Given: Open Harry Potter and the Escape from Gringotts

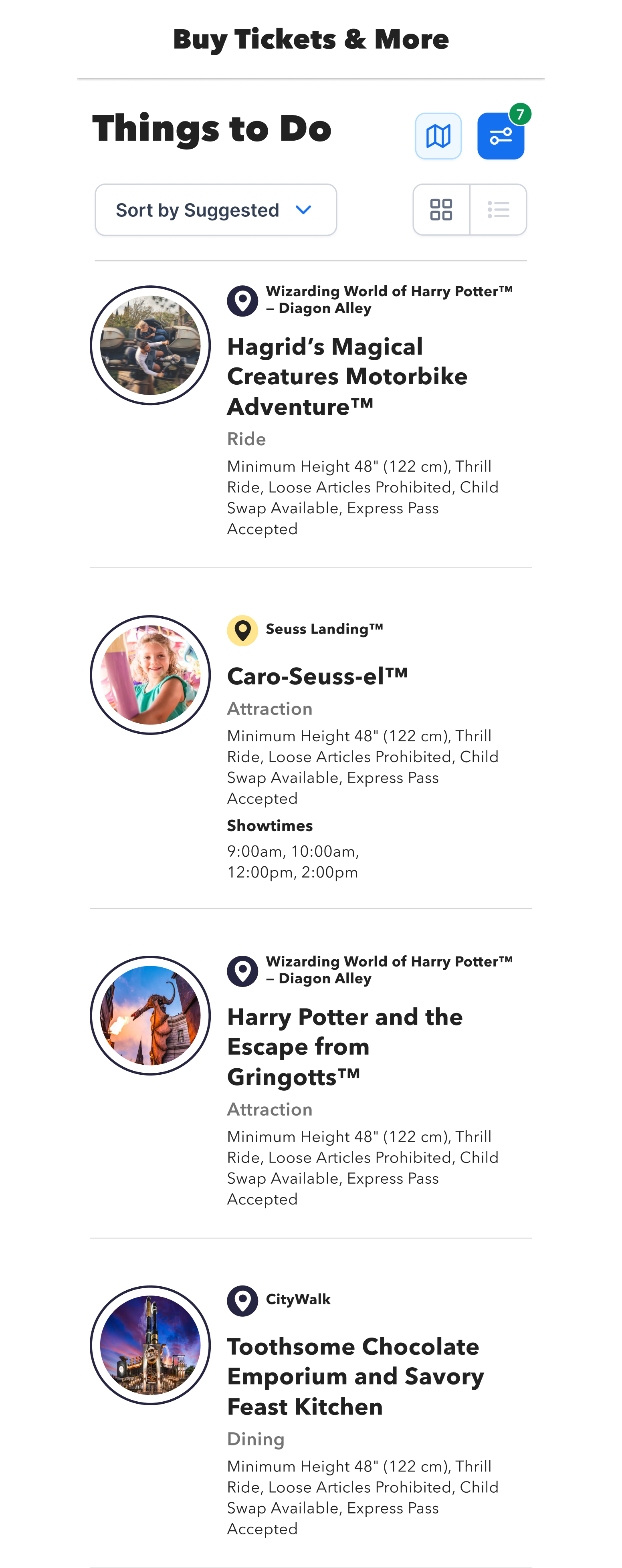Looking at the screenshot, I should pos(345,1046).
